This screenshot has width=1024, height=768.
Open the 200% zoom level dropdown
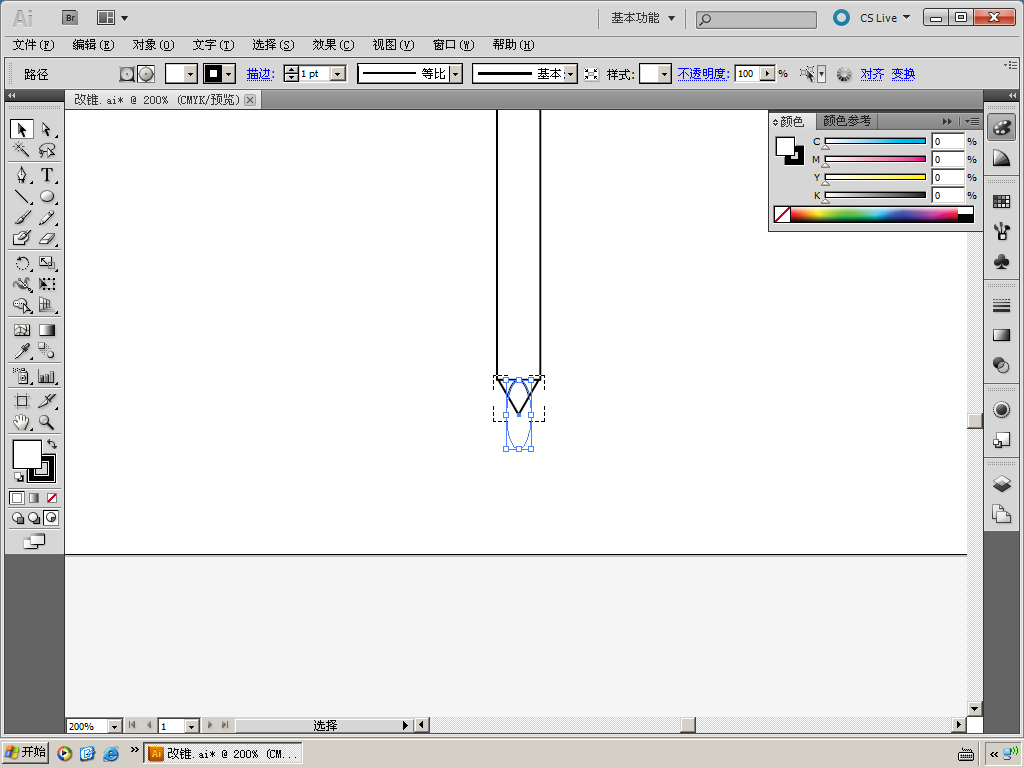pyautogui.click(x=114, y=726)
